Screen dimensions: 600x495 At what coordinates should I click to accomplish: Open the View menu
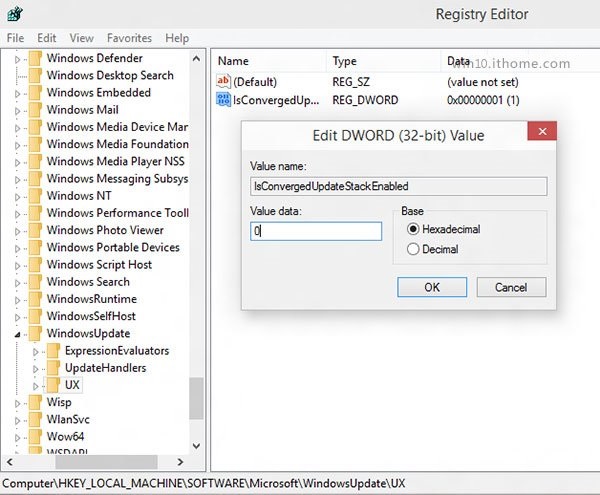pyautogui.click(x=82, y=38)
